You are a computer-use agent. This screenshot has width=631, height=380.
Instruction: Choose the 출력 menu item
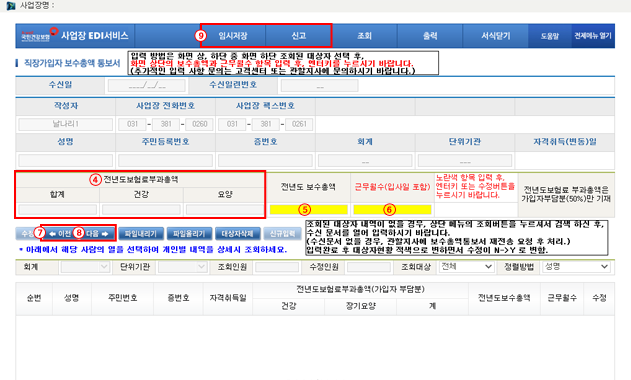(430, 36)
